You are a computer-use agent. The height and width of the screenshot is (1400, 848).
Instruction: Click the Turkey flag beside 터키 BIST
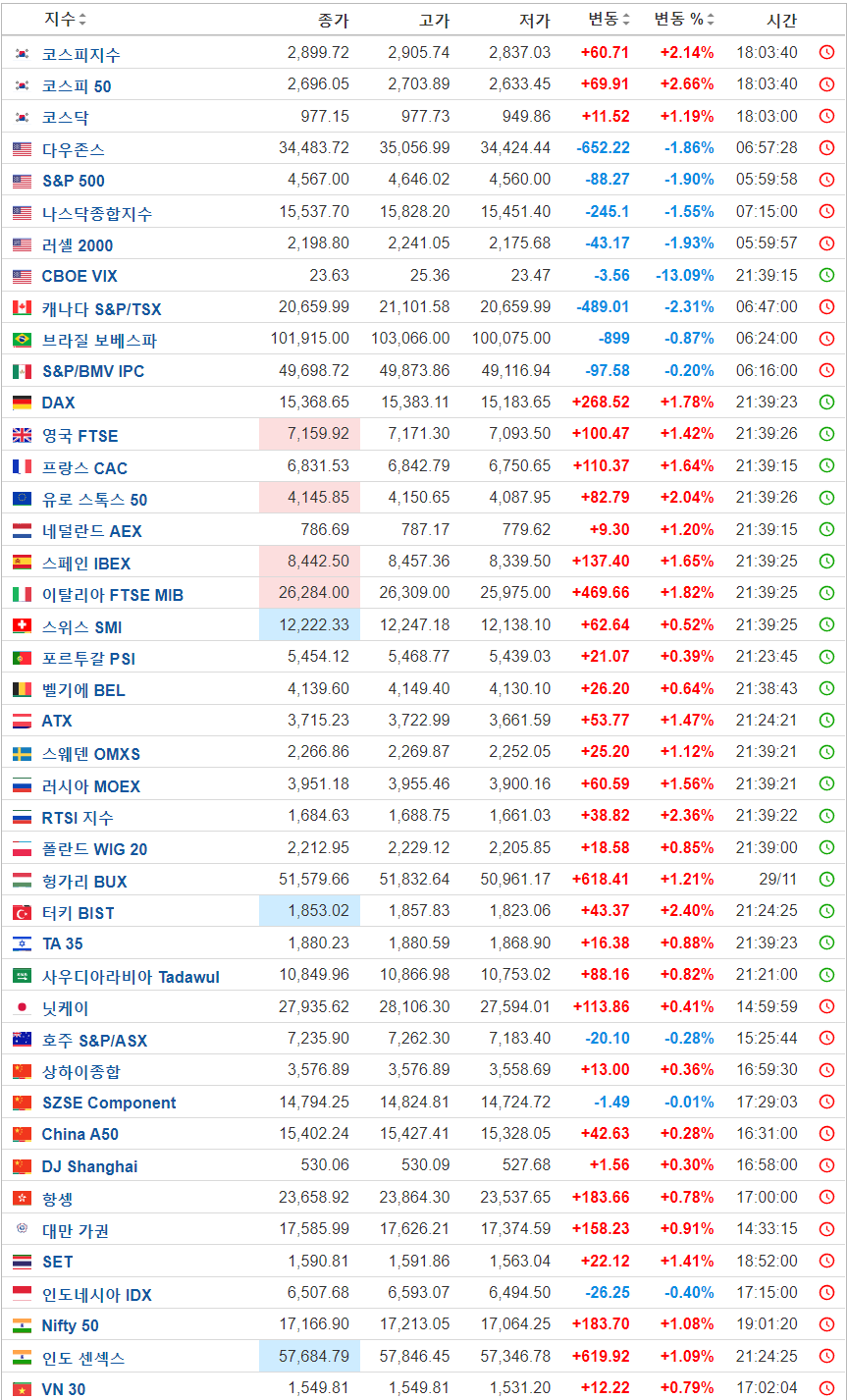[22, 913]
